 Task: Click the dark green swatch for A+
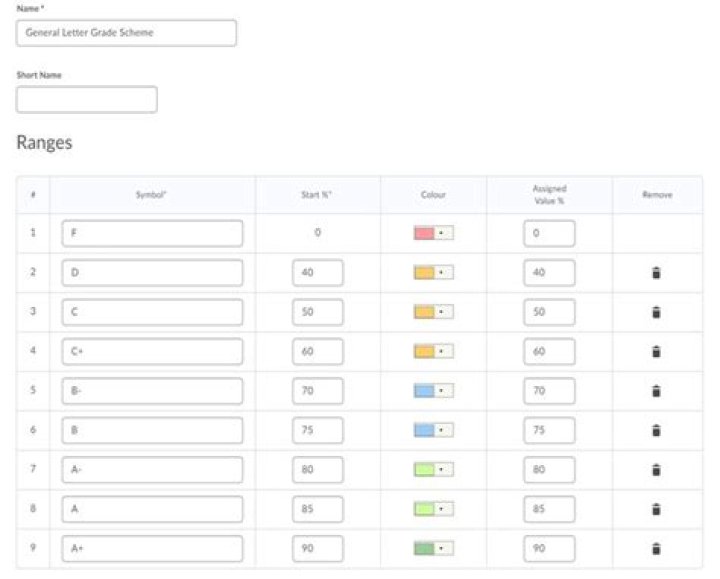424,548
